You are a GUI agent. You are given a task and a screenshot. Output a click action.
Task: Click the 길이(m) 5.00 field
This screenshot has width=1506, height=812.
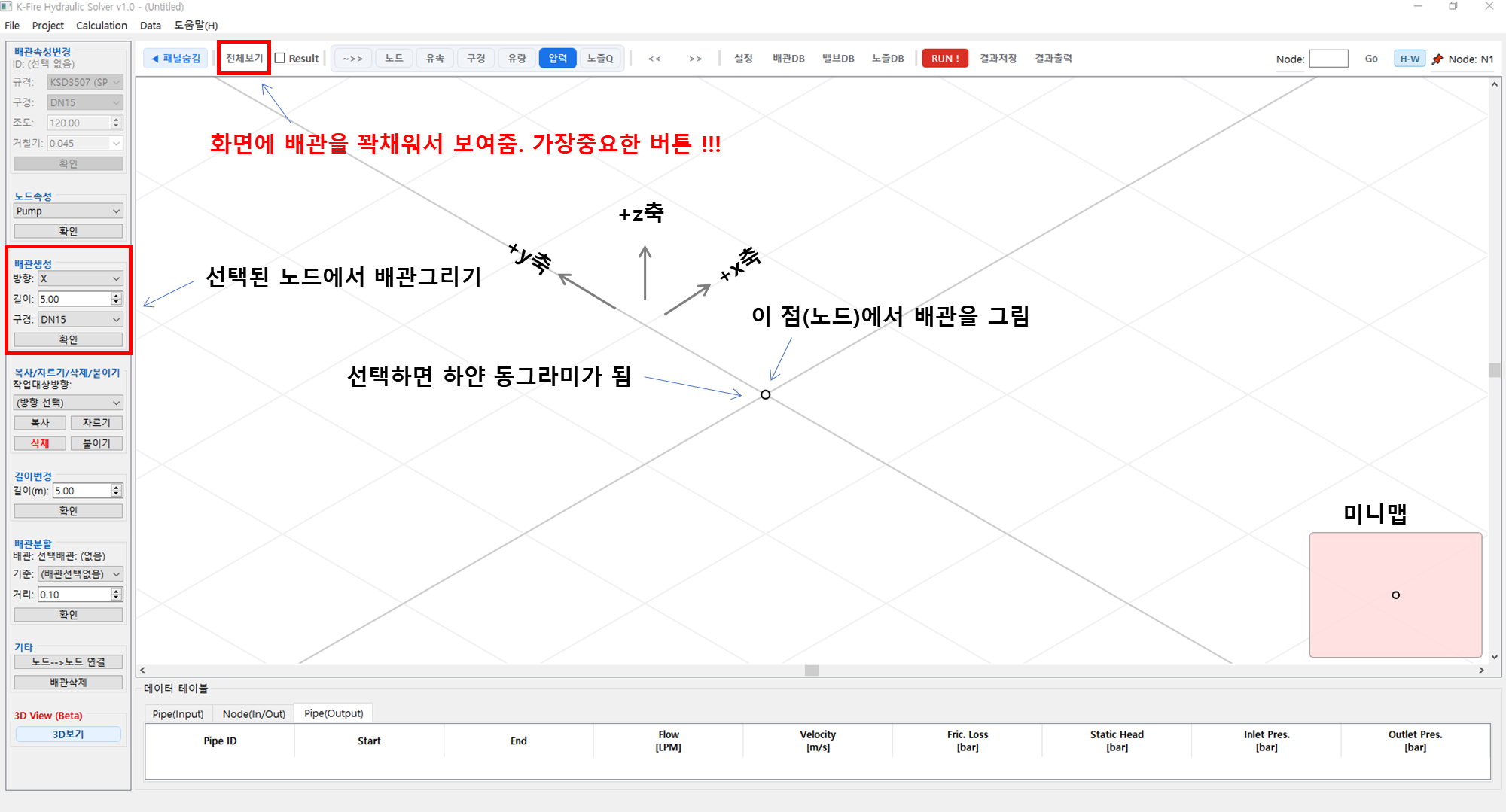[81, 491]
